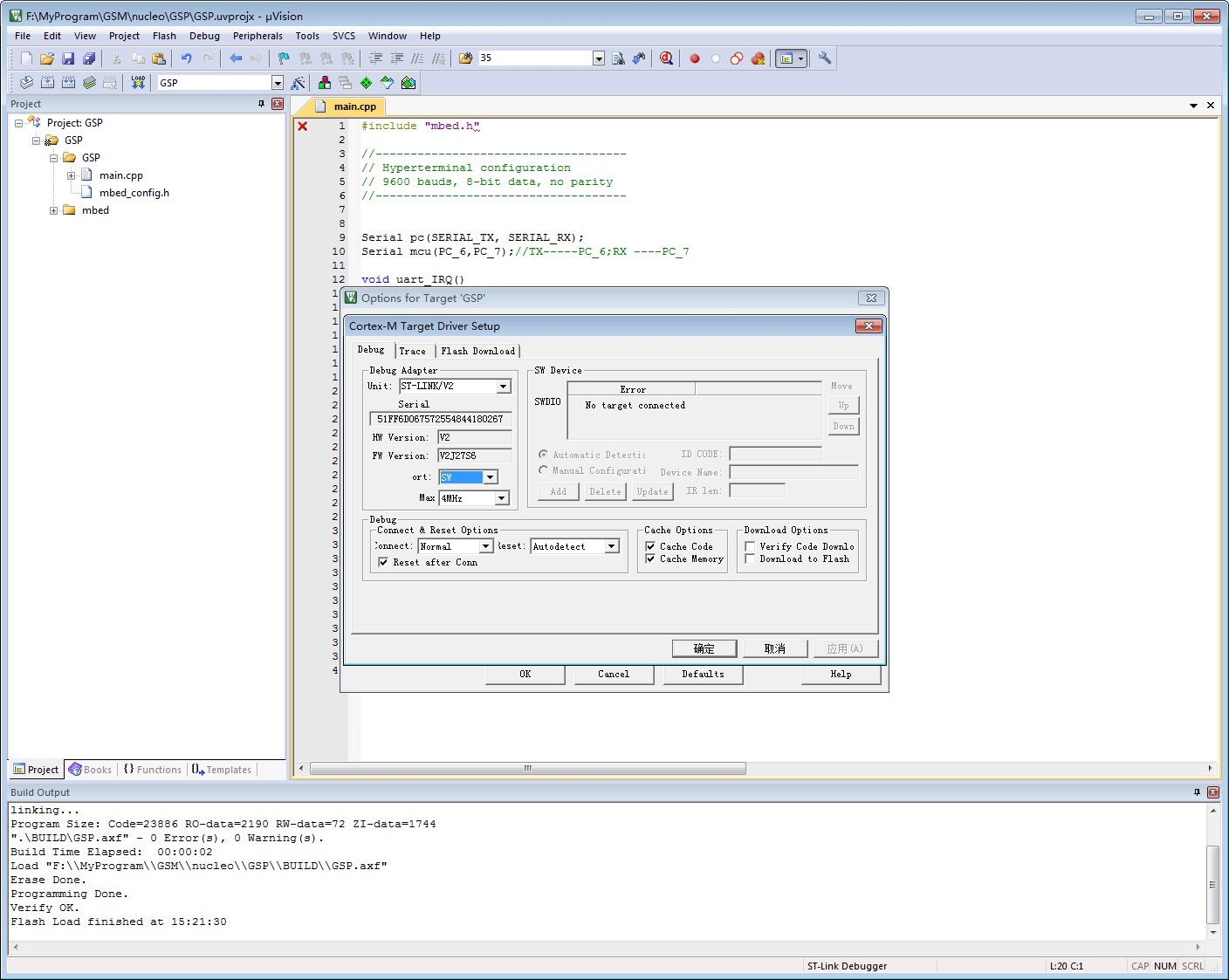Insert a breakpoint with the red dot icon
This screenshot has width=1229, height=980.
tap(695, 58)
